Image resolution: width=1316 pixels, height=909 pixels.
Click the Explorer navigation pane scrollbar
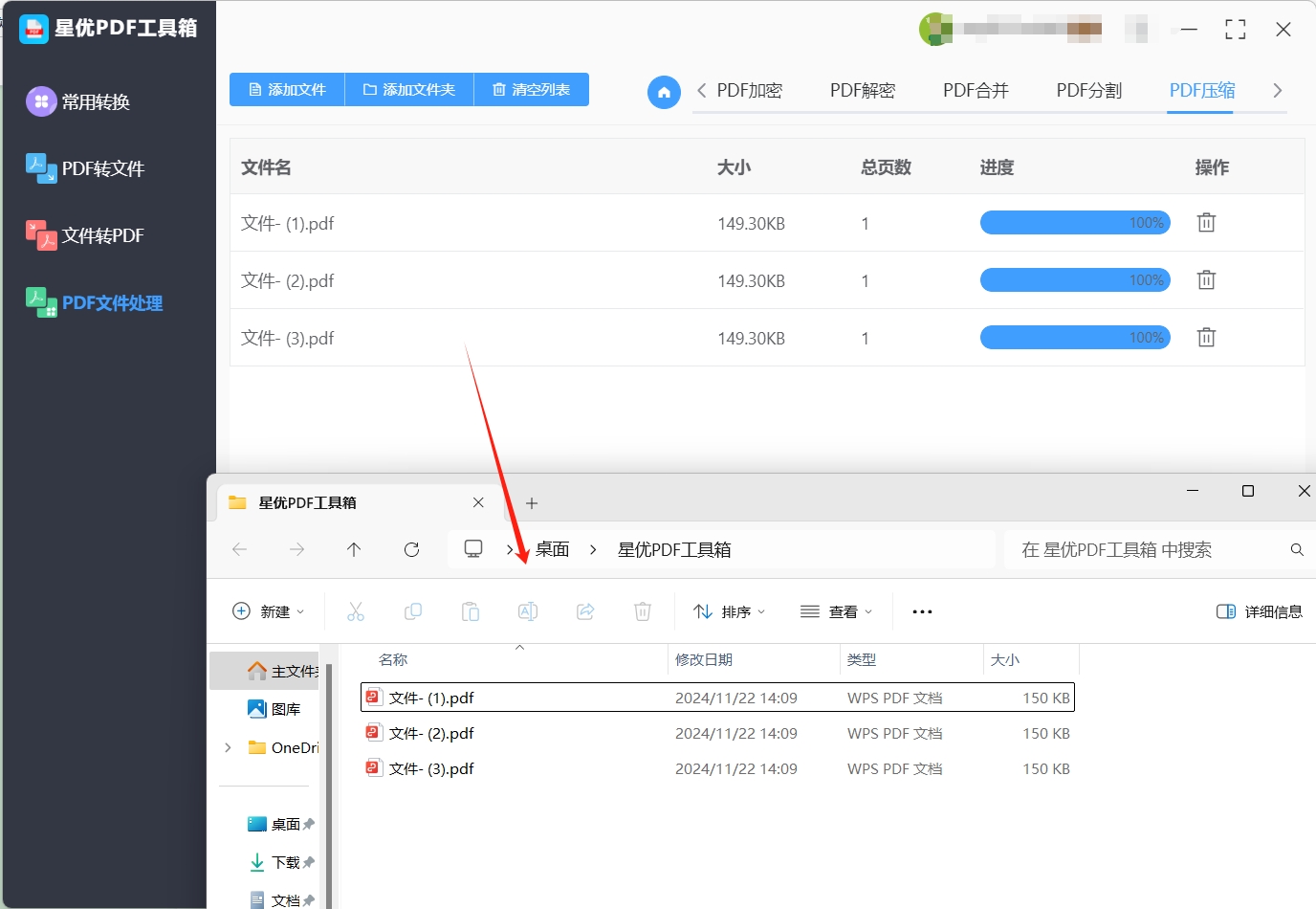[x=329, y=785]
